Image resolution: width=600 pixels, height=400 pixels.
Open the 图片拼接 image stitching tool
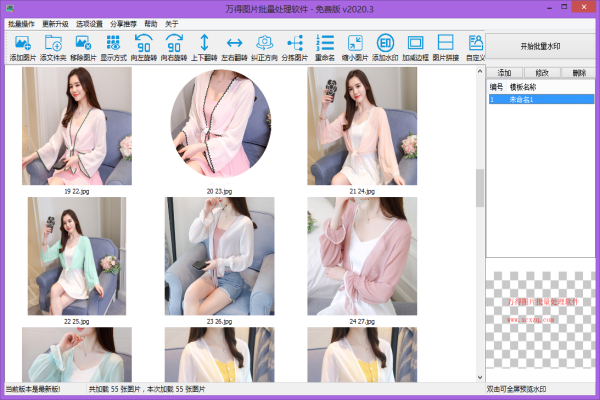coord(446,45)
